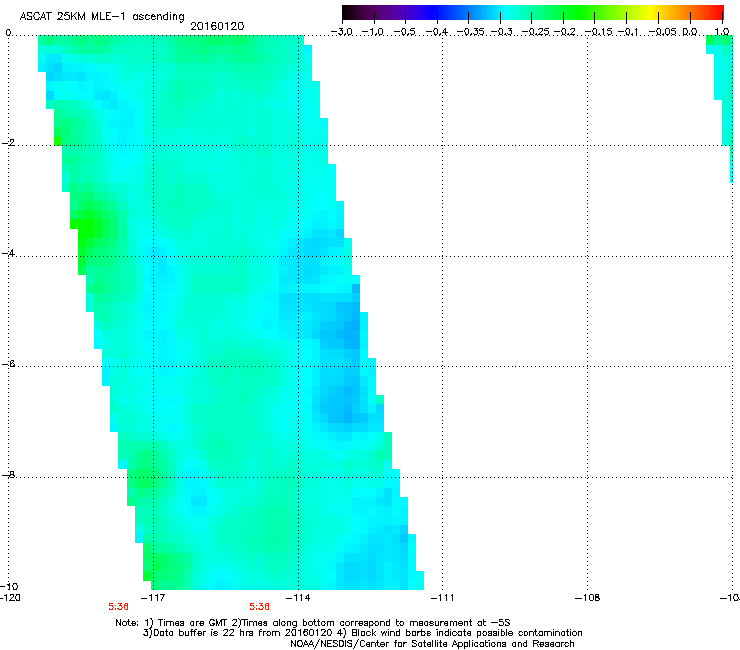The height and width of the screenshot is (650, 740).
Task: Pick the red end of the colorbar
Action: point(715,12)
